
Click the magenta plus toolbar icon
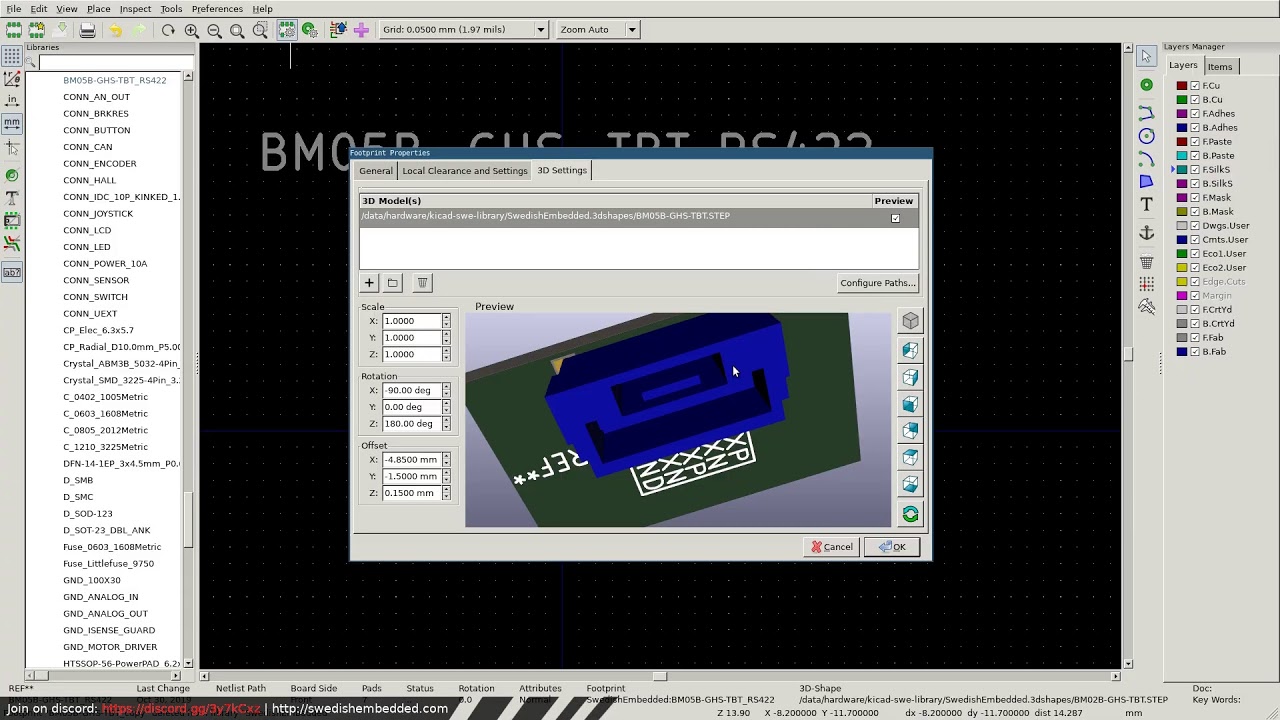361,30
